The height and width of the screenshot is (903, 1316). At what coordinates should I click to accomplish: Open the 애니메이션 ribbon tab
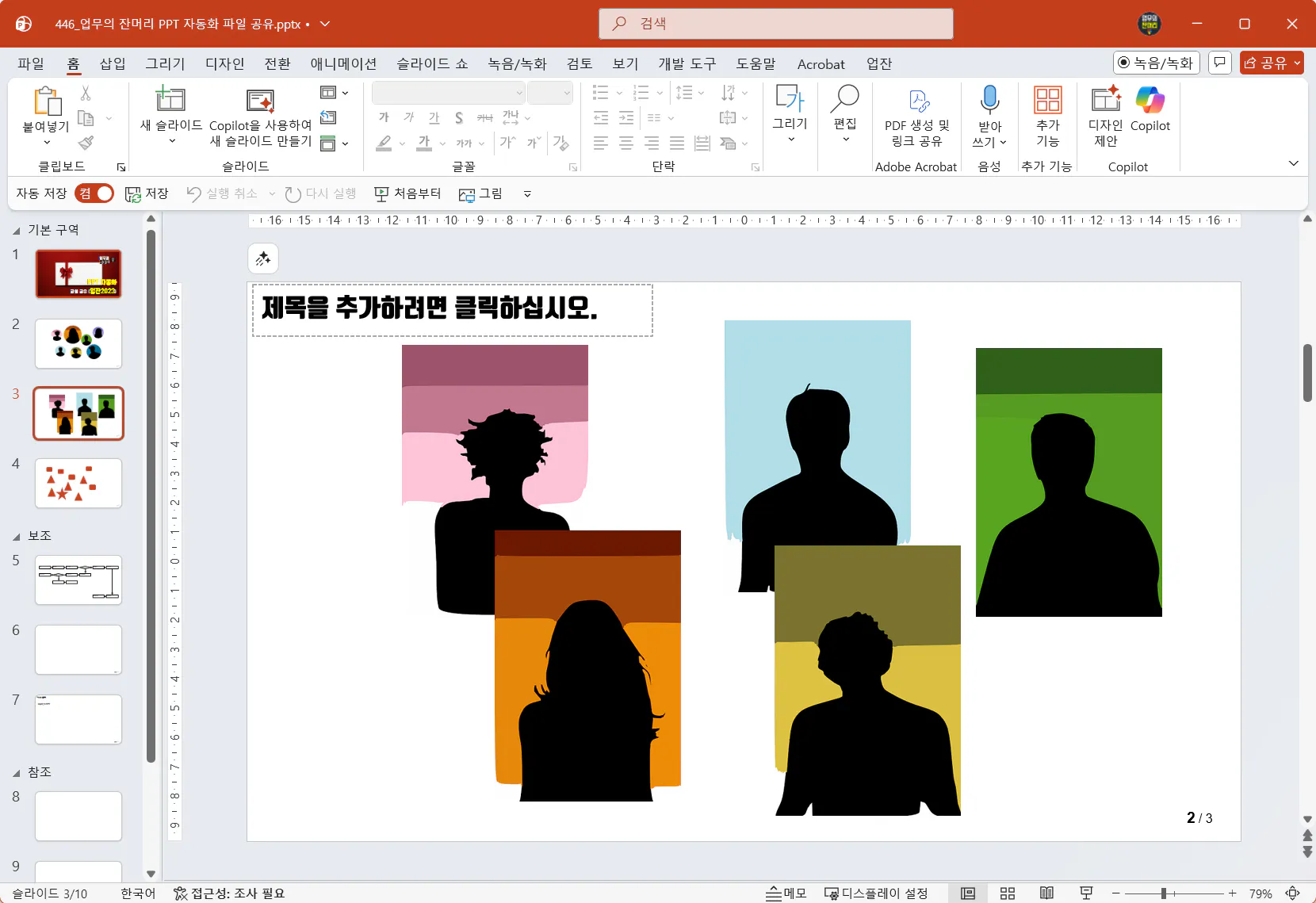343,64
